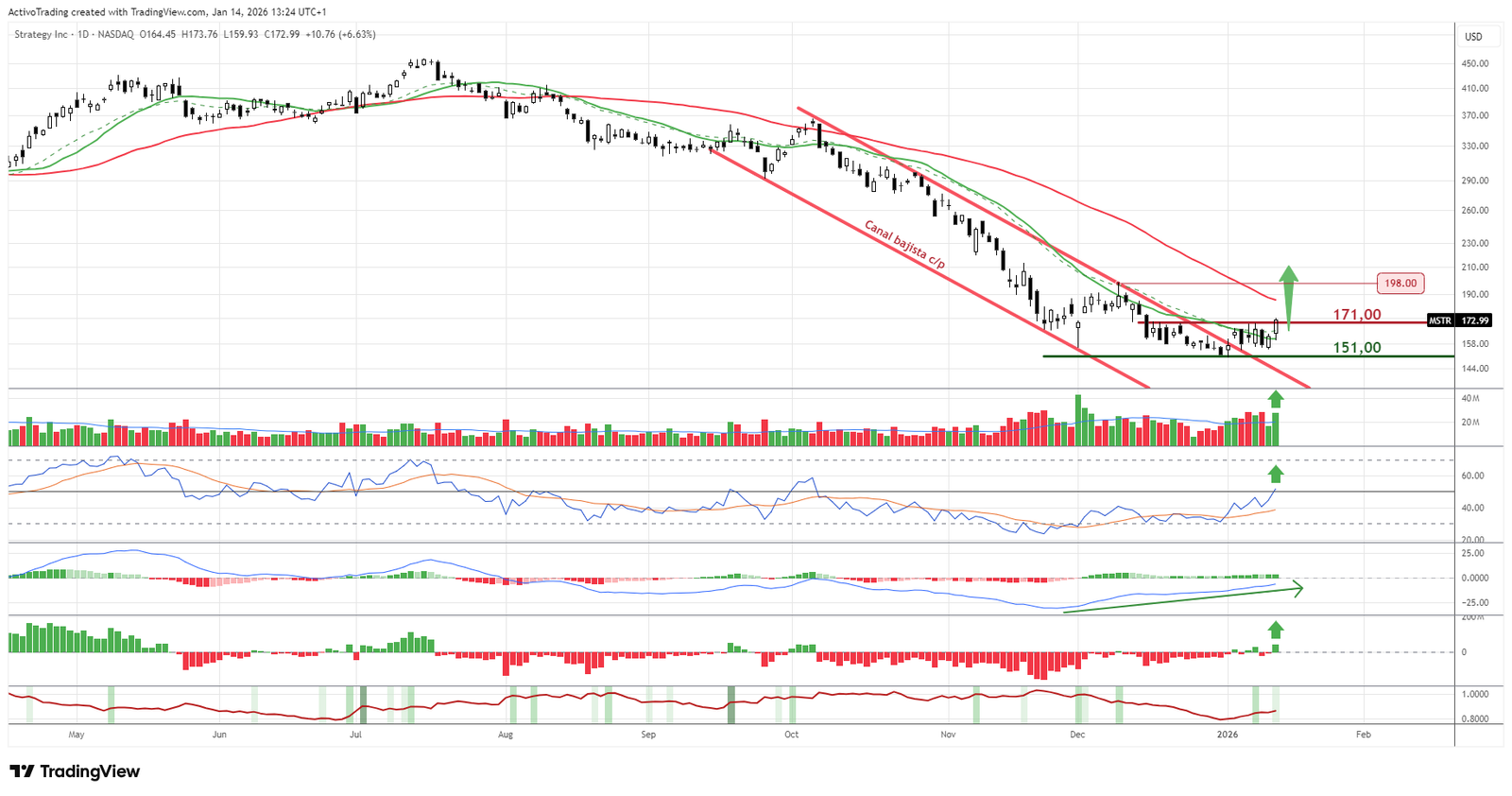The height and width of the screenshot is (796, 1512).
Task: Open the ActivoTrading TradingView.com header link
Action: click(x=167, y=11)
